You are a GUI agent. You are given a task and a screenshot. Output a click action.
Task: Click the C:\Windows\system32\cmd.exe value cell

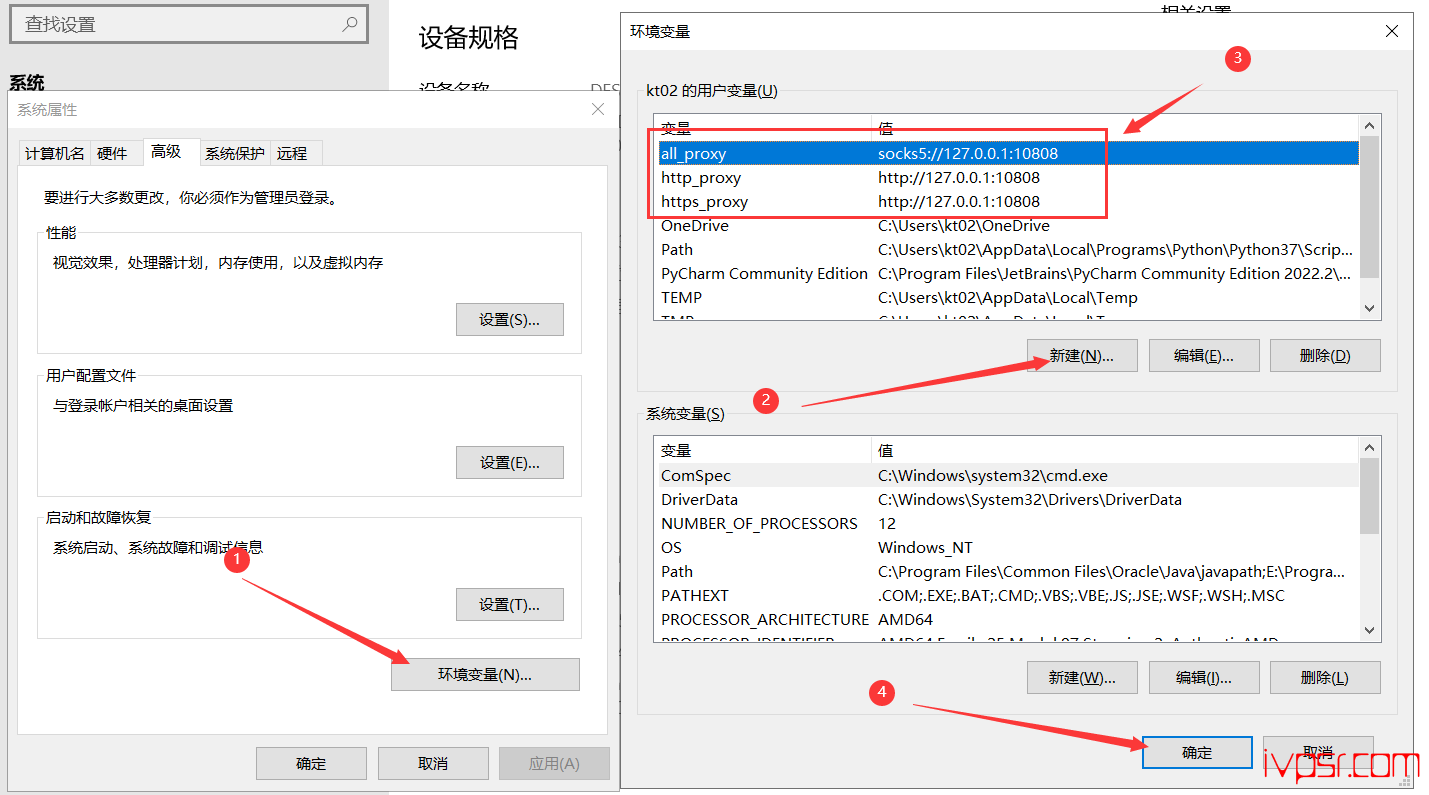tap(993, 475)
